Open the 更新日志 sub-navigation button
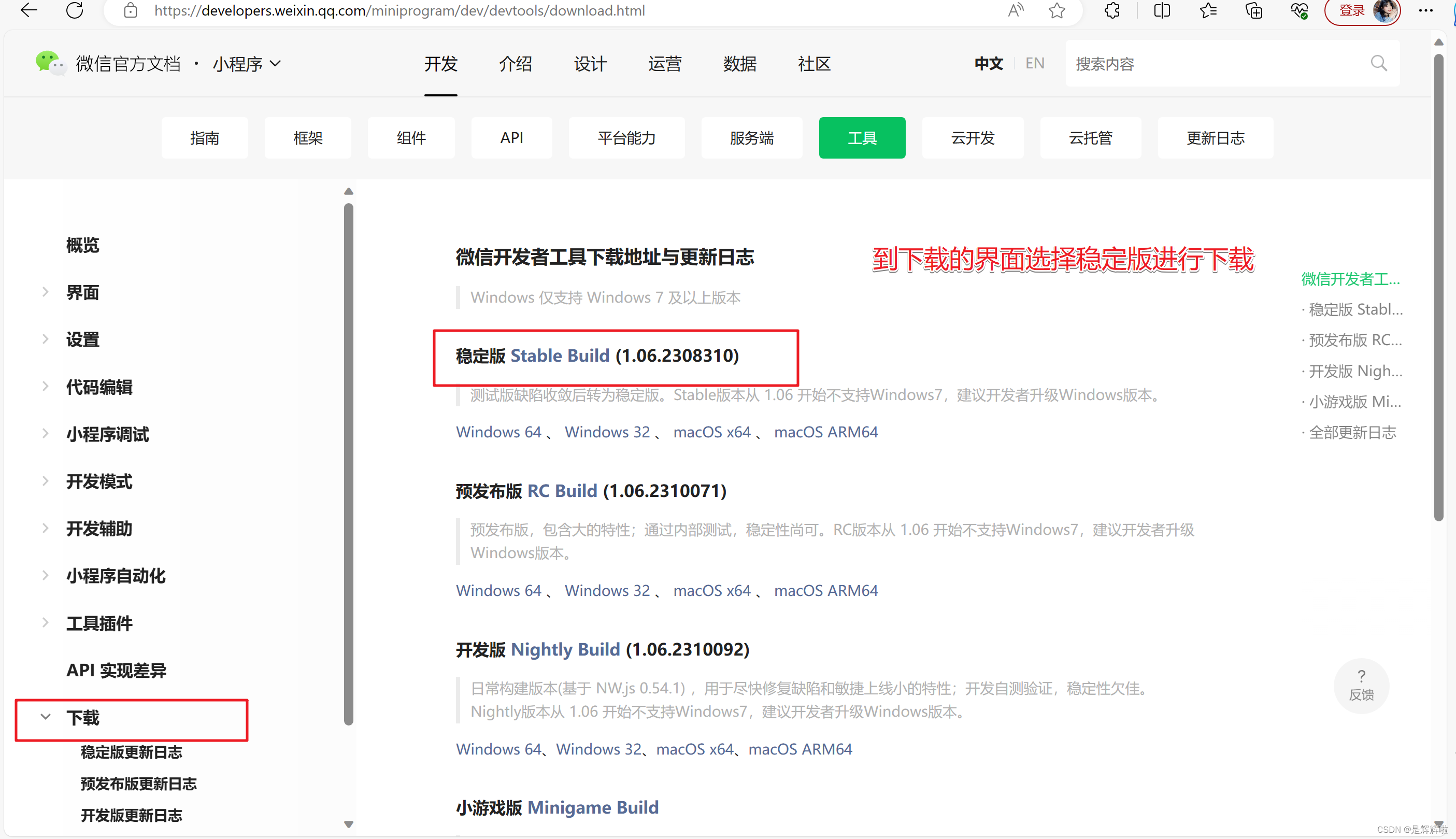 [x=1215, y=138]
